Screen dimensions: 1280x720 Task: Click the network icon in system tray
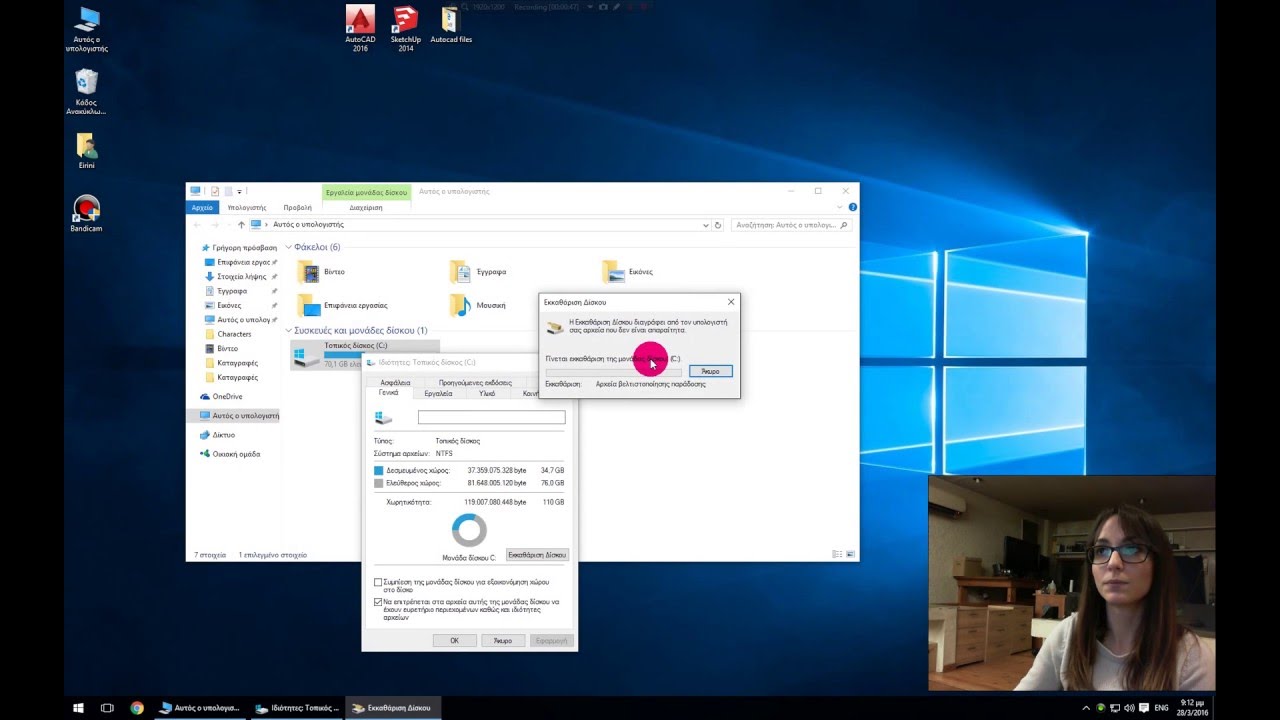(1115, 708)
